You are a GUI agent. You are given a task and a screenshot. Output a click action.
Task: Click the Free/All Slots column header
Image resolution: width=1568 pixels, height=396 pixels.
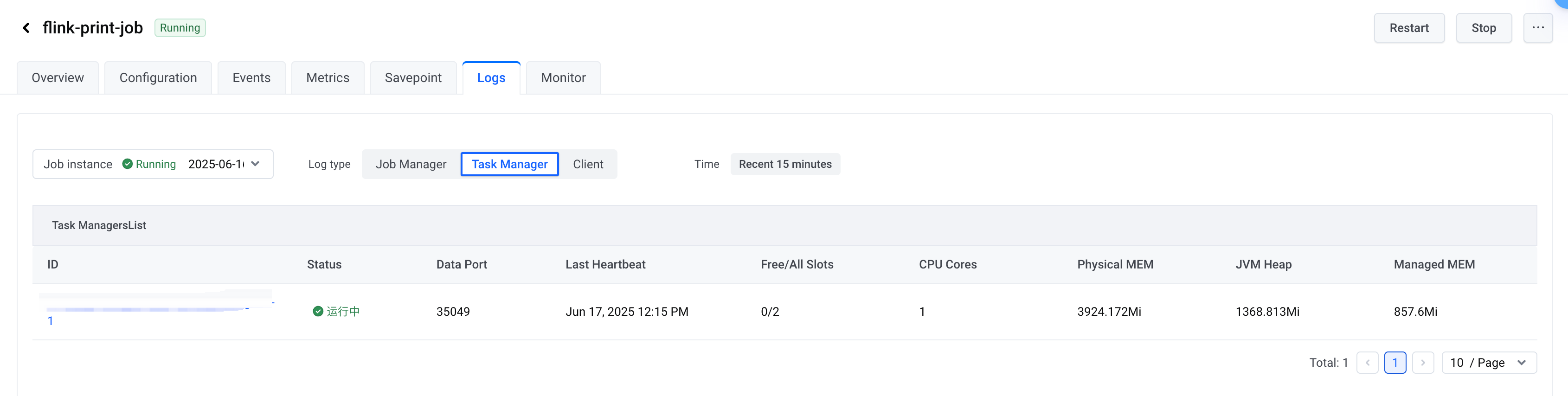tap(797, 265)
